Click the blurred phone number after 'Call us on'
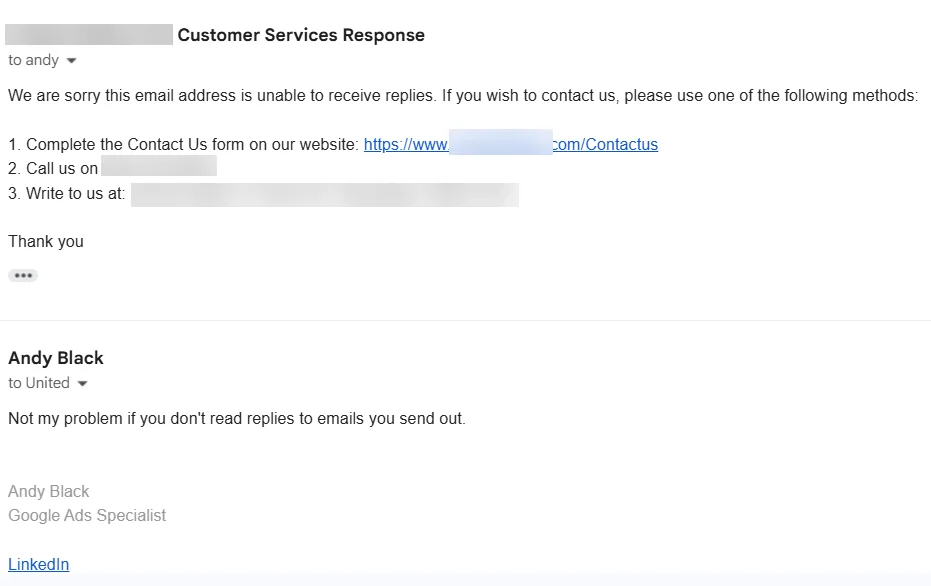931x586 pixels. (159, 166)
